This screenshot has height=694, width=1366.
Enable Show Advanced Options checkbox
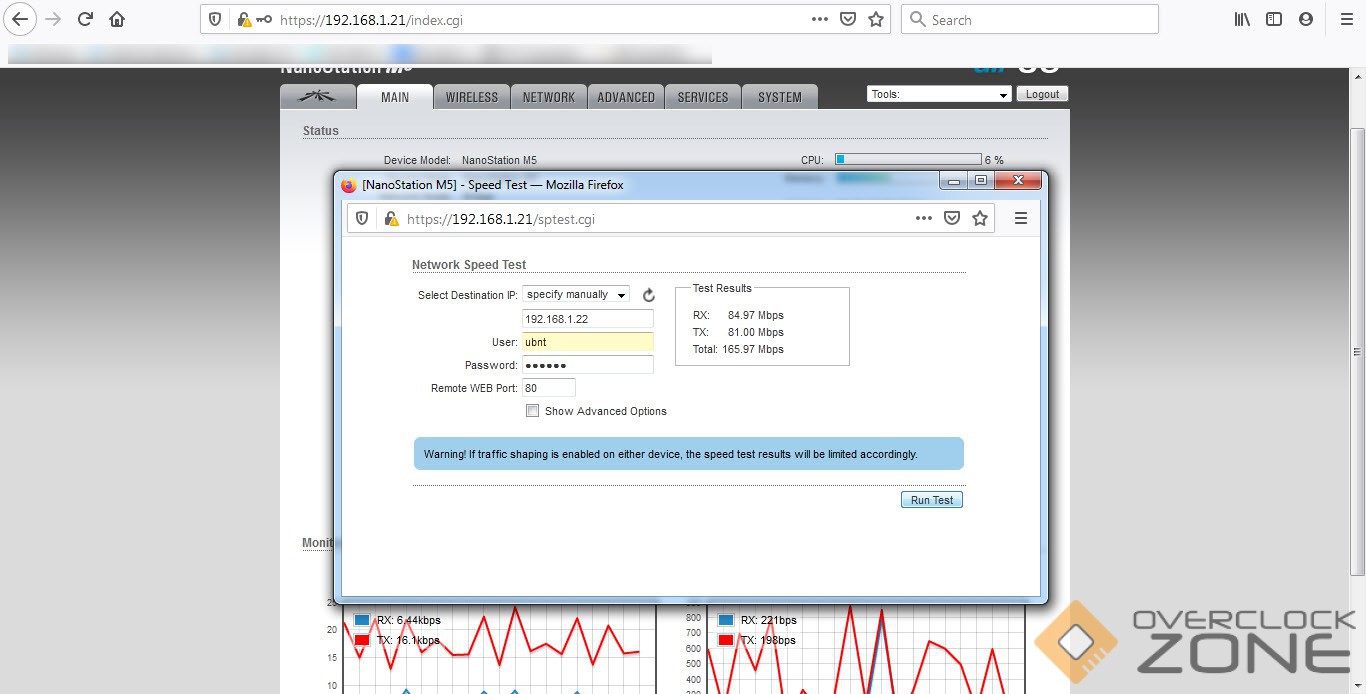pos(533,411)
